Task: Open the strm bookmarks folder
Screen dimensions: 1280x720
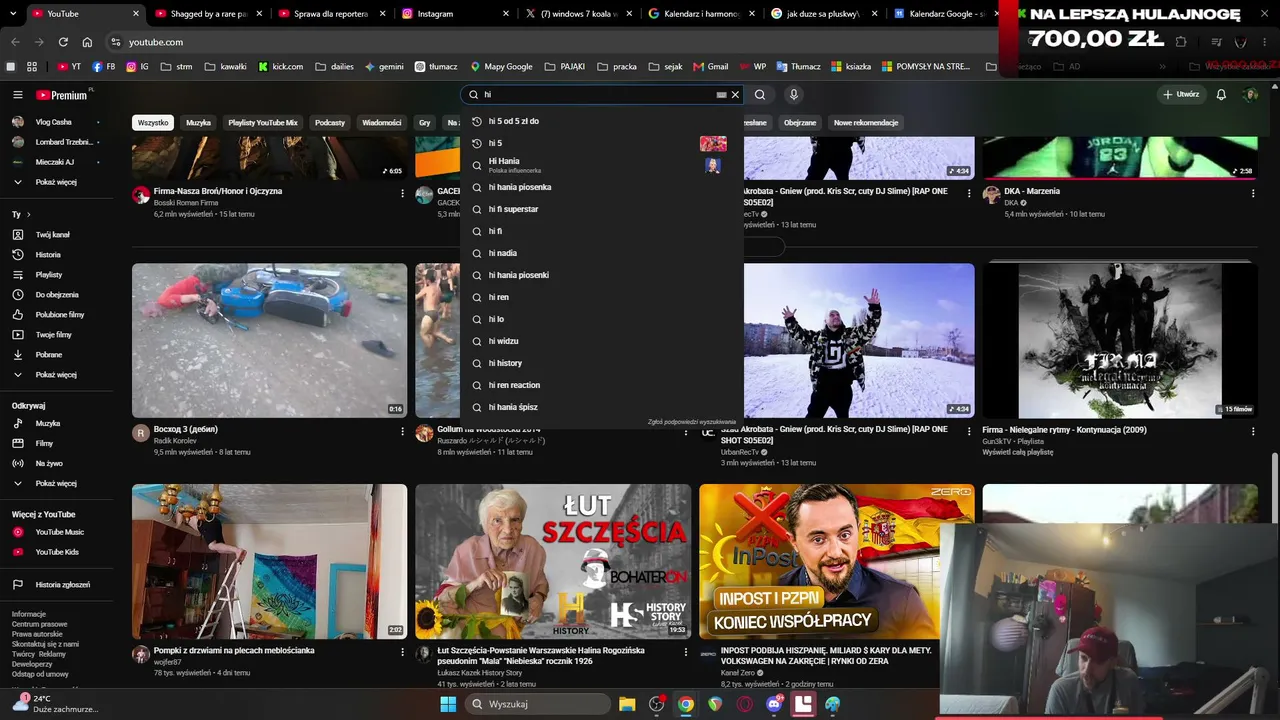Action: click(x=177, y=67)
